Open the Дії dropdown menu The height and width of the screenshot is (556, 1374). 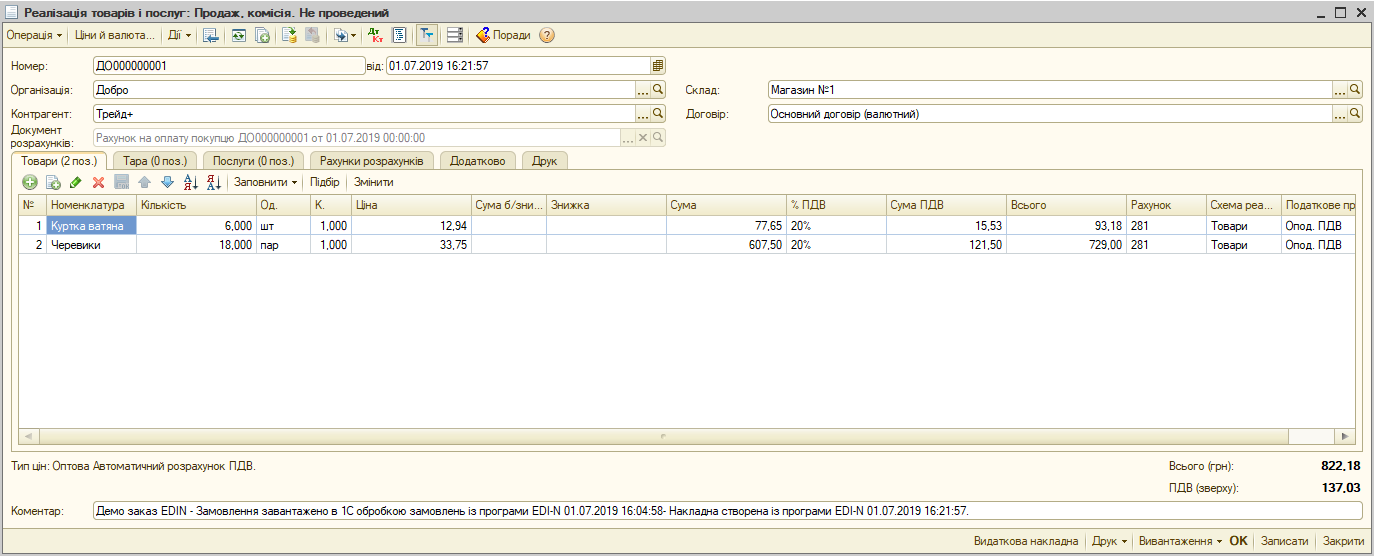click(180, 35)
